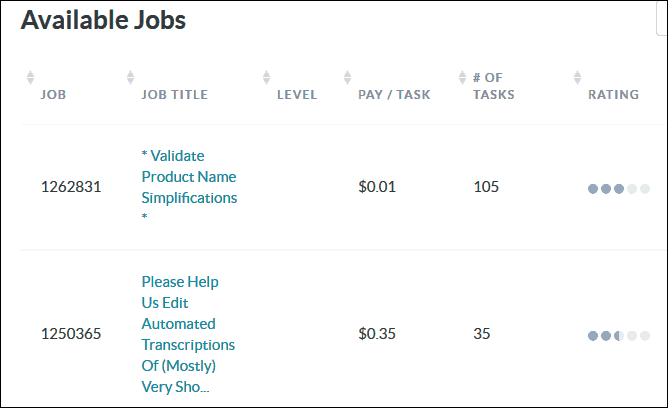Screen dimensions: 668x408
Task: Click the sort arrows beside LEVEL column
Action: point(266,78)
